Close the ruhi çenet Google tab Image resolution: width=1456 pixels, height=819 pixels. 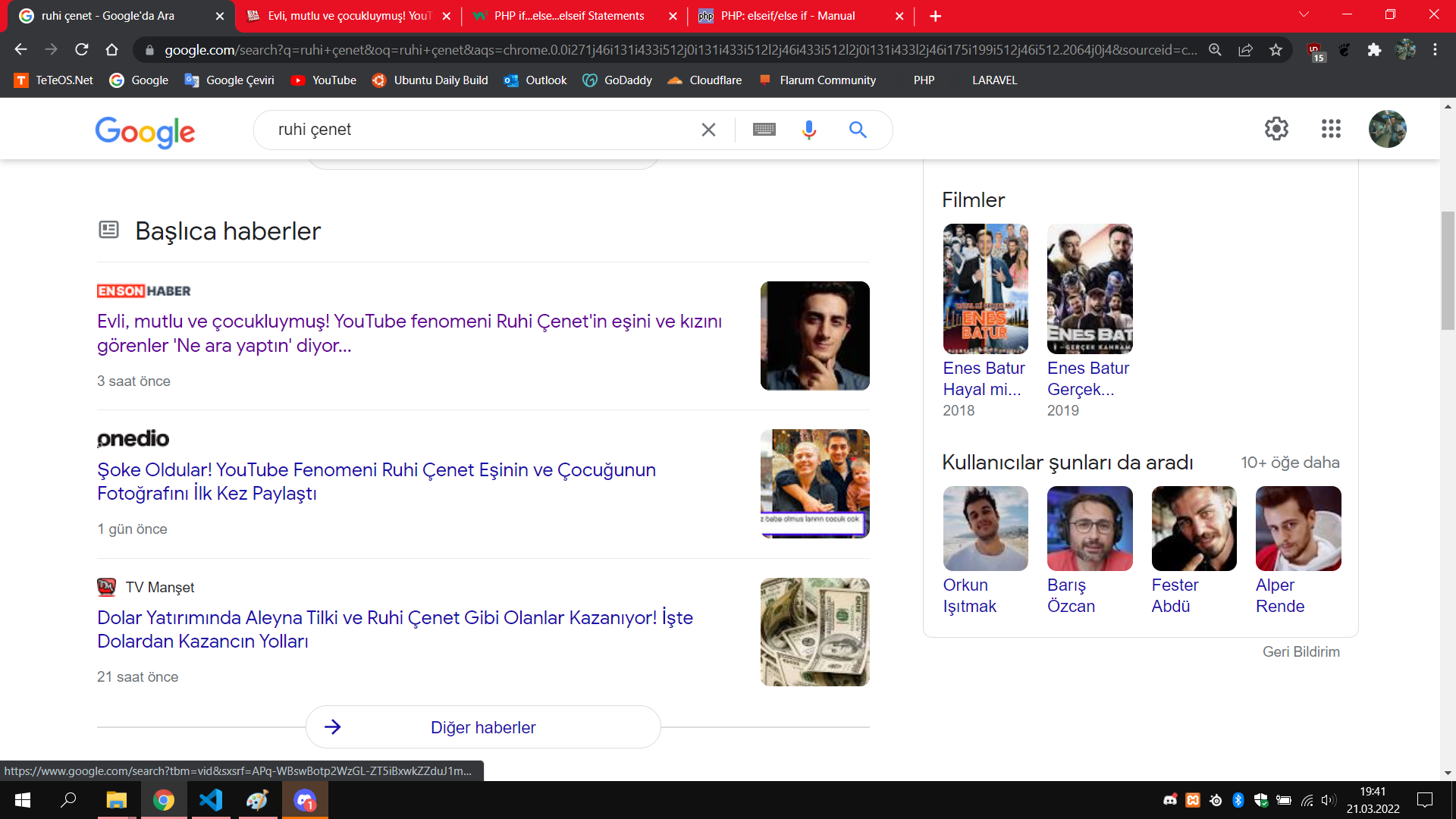[220, 16]
